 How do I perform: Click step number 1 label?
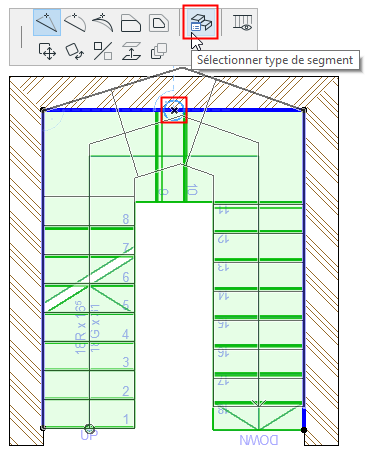pos(126,419)
